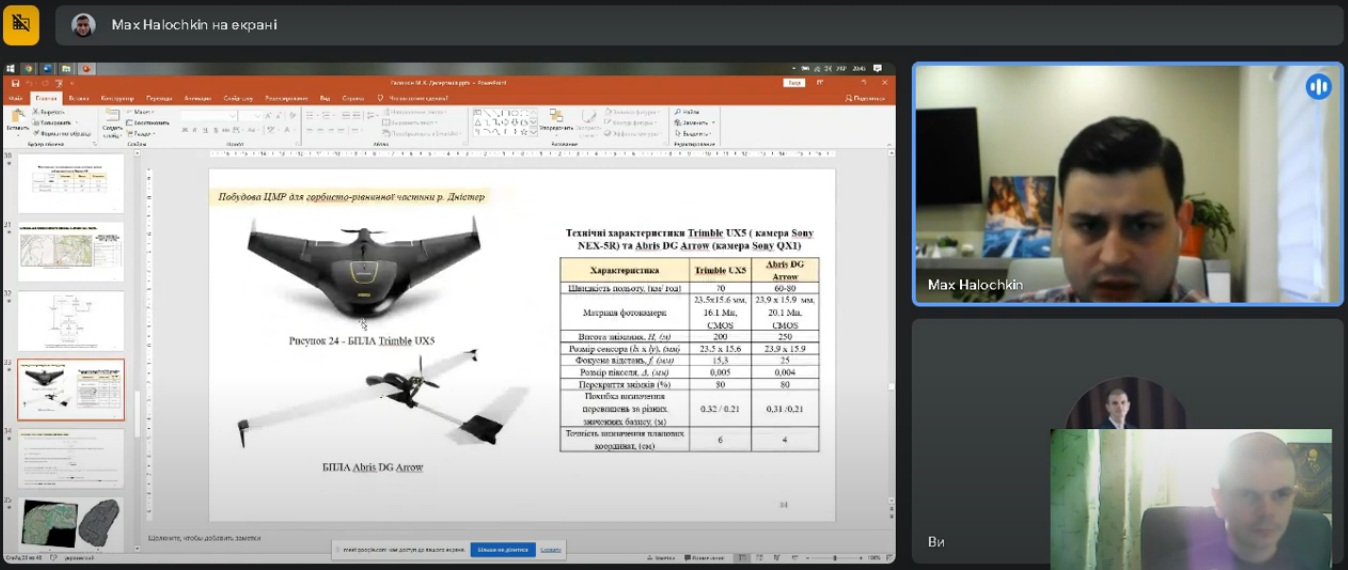Viewport: 1348px width, 570px height.
Task: Click the Undo arrow in quick access toolbar
Action: 29,83
